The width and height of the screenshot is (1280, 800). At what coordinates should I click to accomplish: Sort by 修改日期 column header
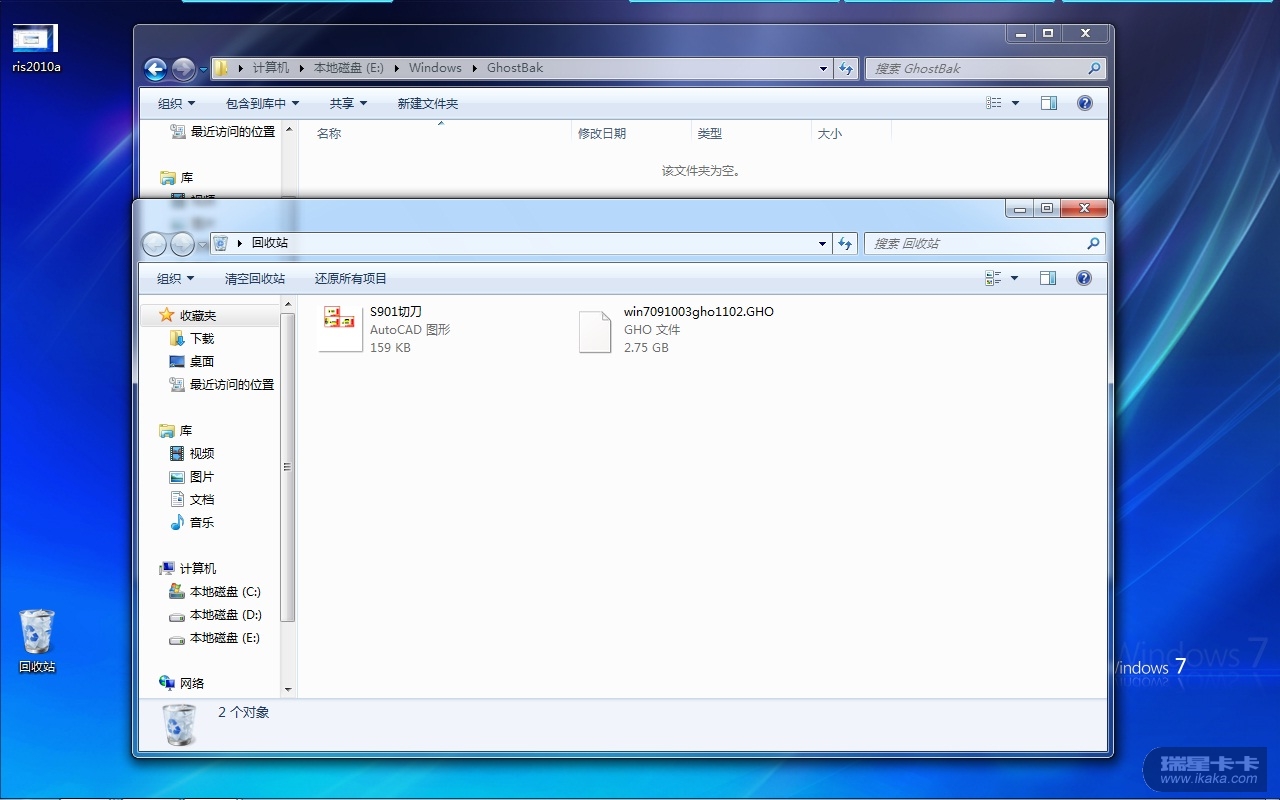[x=632, y=133]
